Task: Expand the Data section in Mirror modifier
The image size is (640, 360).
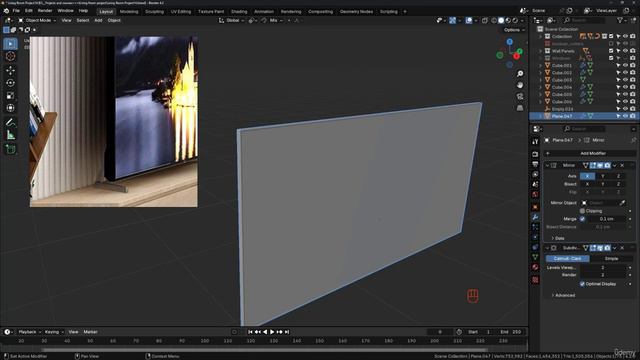Action: (558, 238)
